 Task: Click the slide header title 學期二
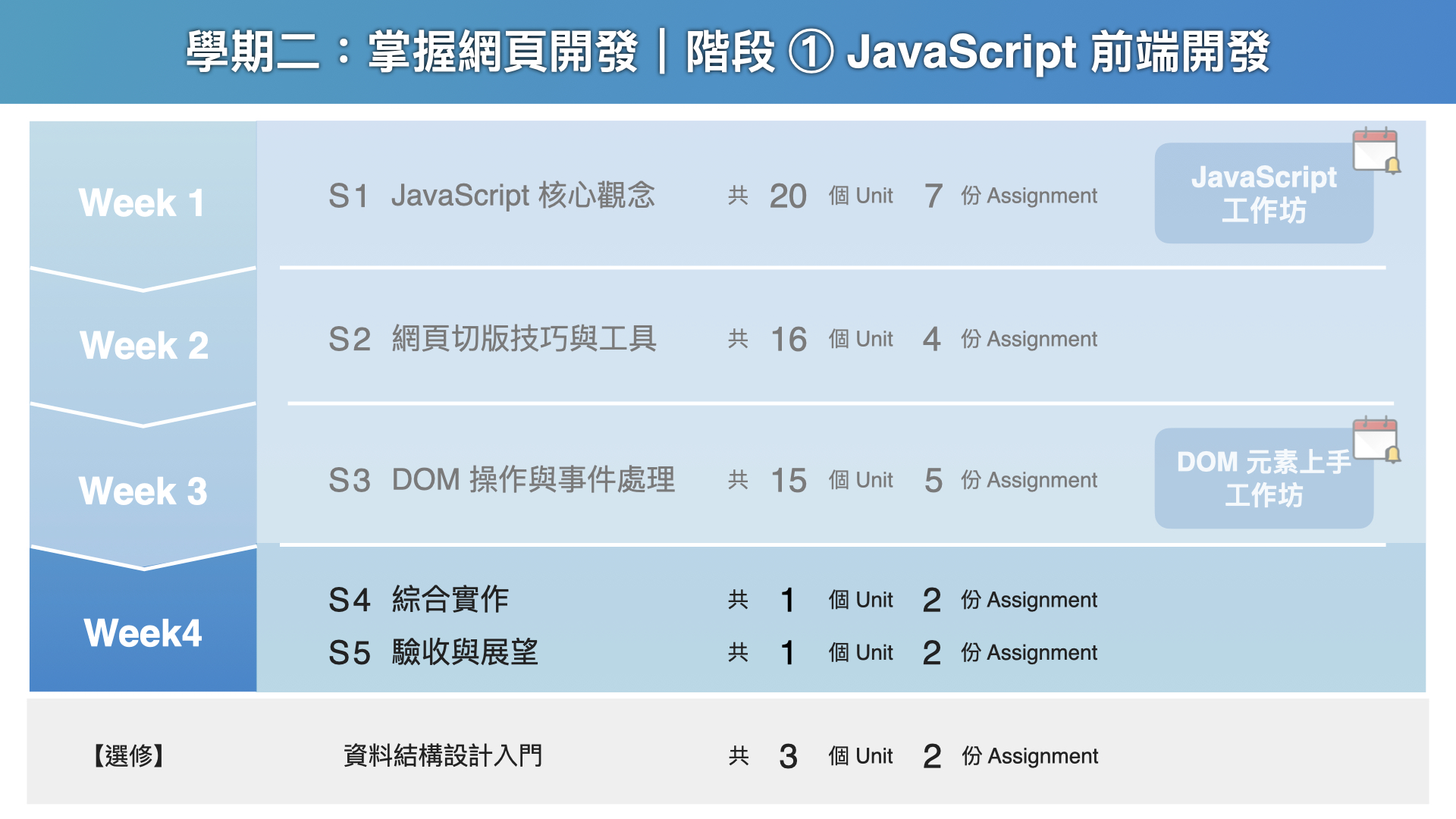(726, 52)
